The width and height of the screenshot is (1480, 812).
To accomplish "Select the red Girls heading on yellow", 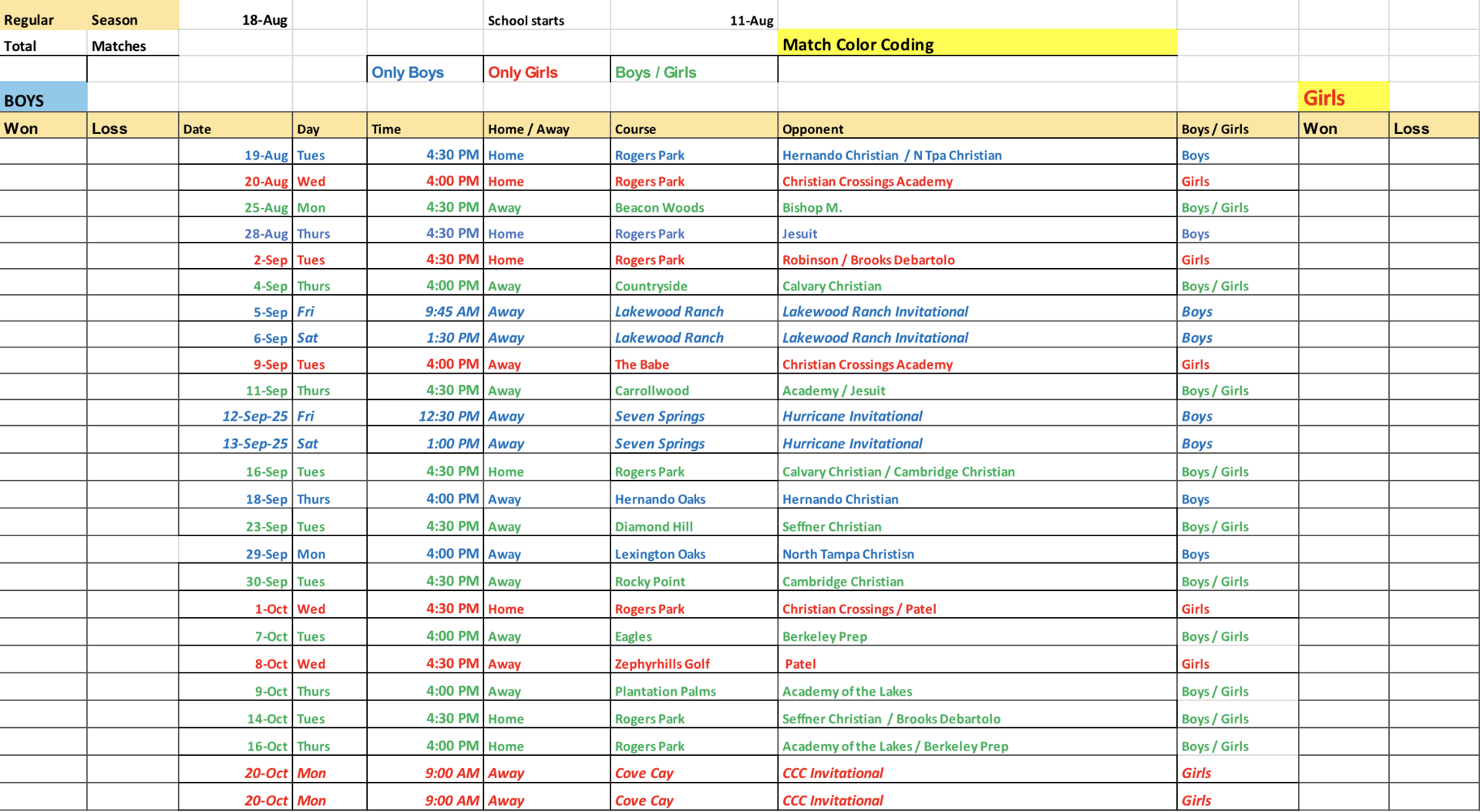I will click(x=1343, y=98).
